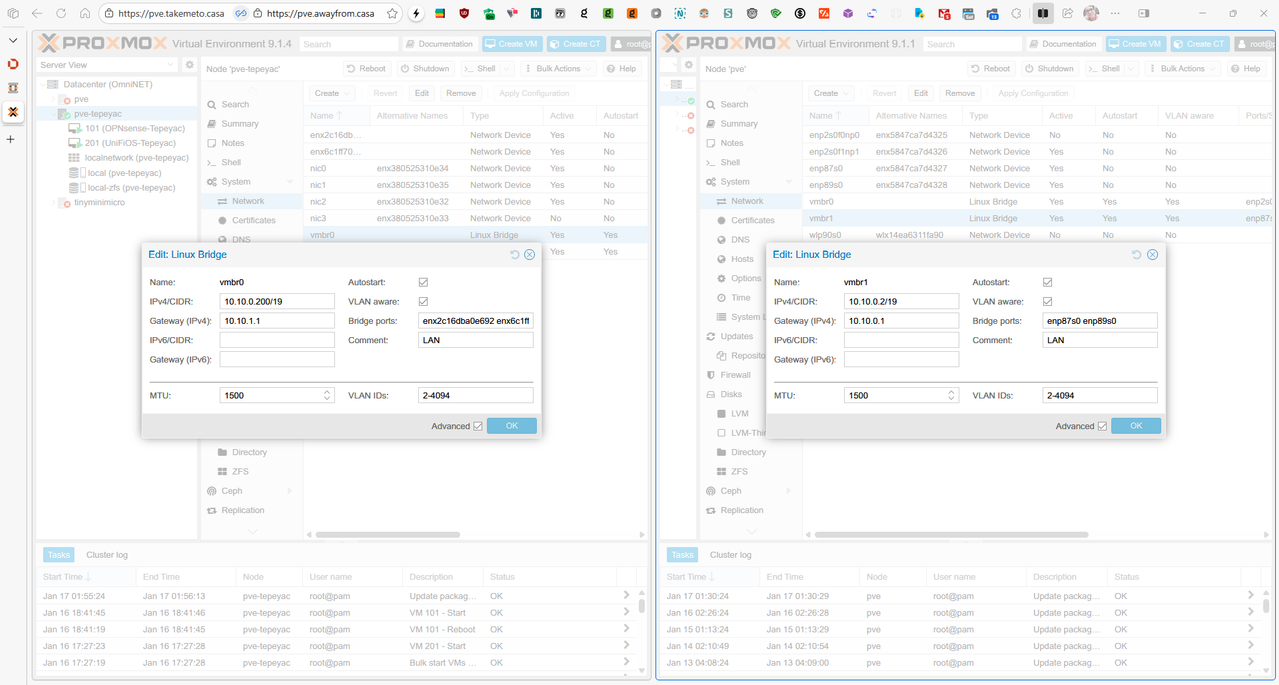The width and height of the screenshot is (1279, 685).
Task: Click the MTU stepper in vmbr0 dialog
Action: [327, 396]
